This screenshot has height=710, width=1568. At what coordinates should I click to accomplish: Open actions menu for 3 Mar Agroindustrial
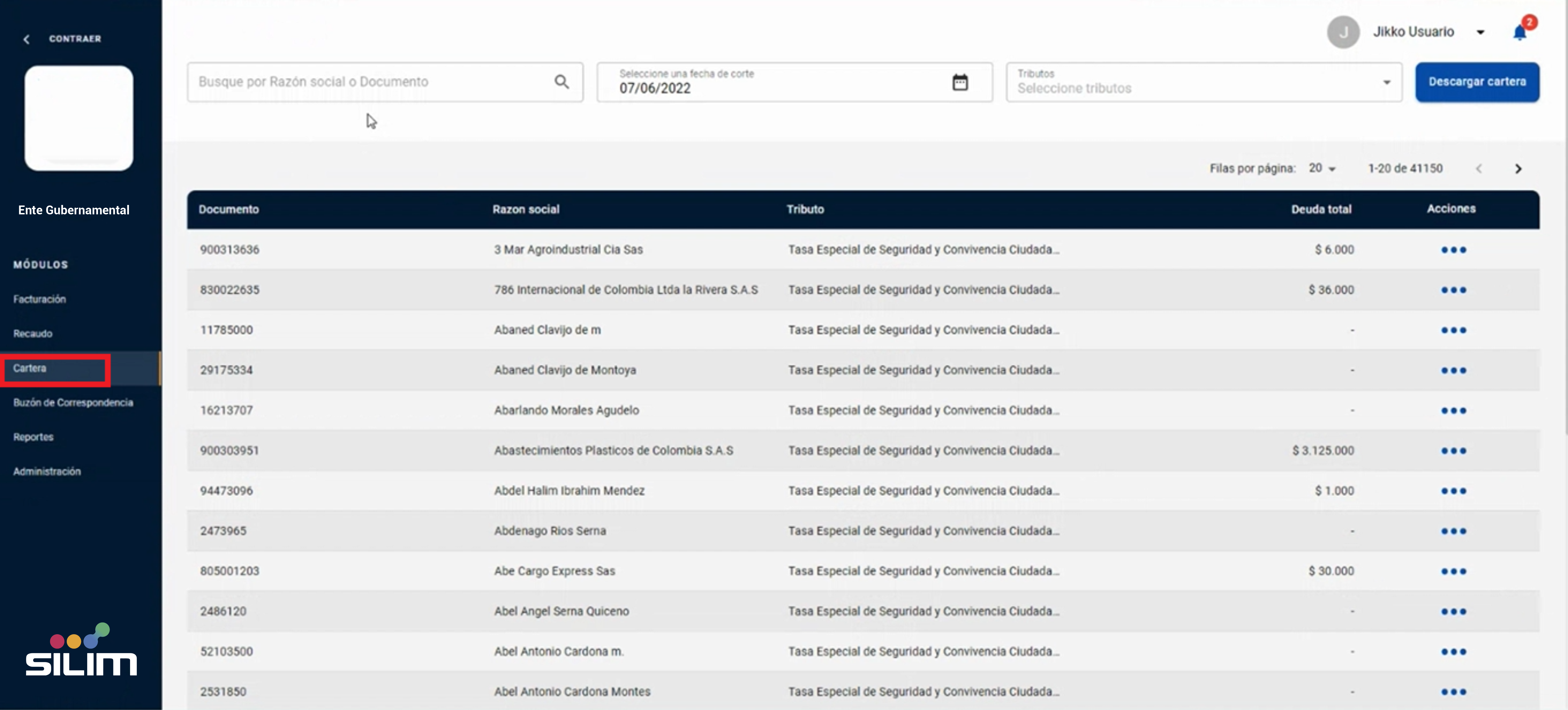click(x=1453, y=250)
